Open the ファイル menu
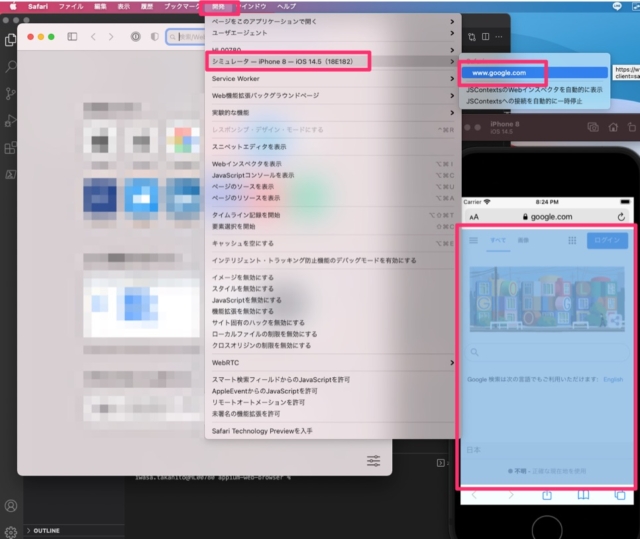640x539 pixels. click(x=71, y=6)
